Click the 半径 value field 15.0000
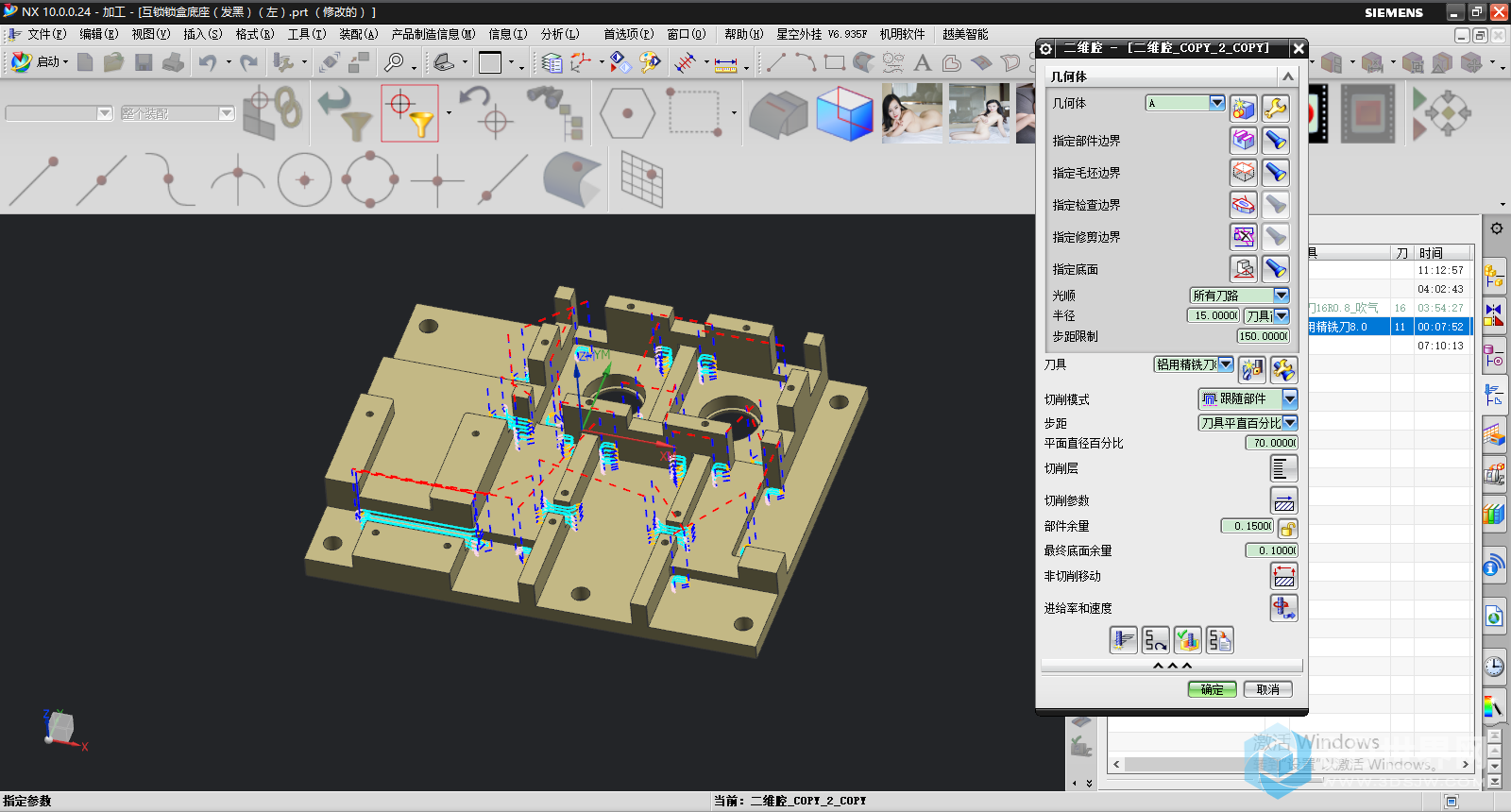 [1214, 315]
